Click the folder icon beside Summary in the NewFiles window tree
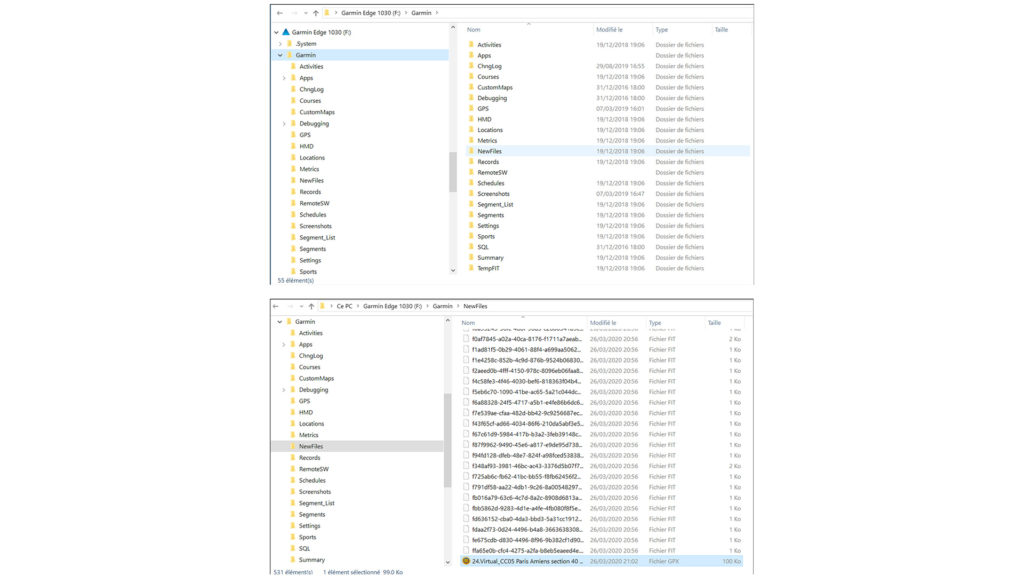Screen dimensions: 1024x576 [293, 560]
